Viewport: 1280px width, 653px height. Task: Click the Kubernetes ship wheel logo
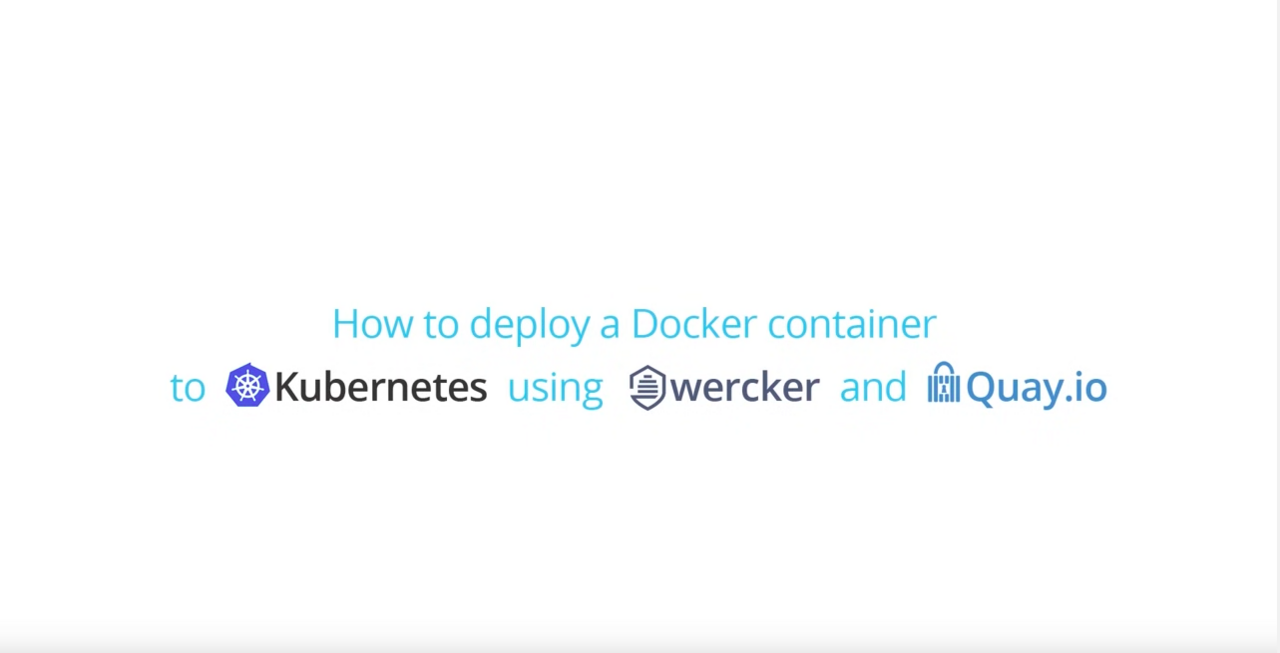(x=247, y=386)
